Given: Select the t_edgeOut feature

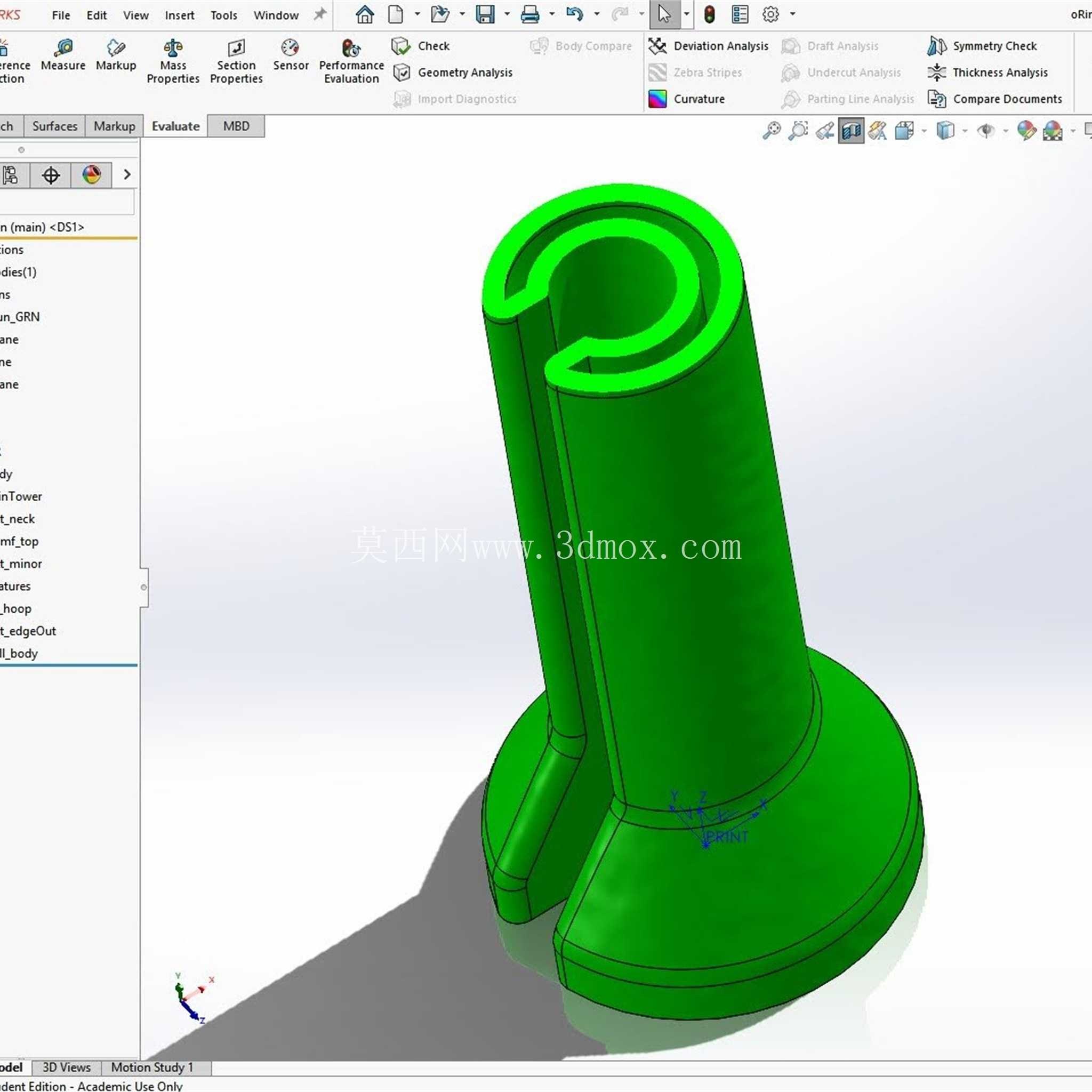Looking at the screenshot, I should (x=28, y=631).
